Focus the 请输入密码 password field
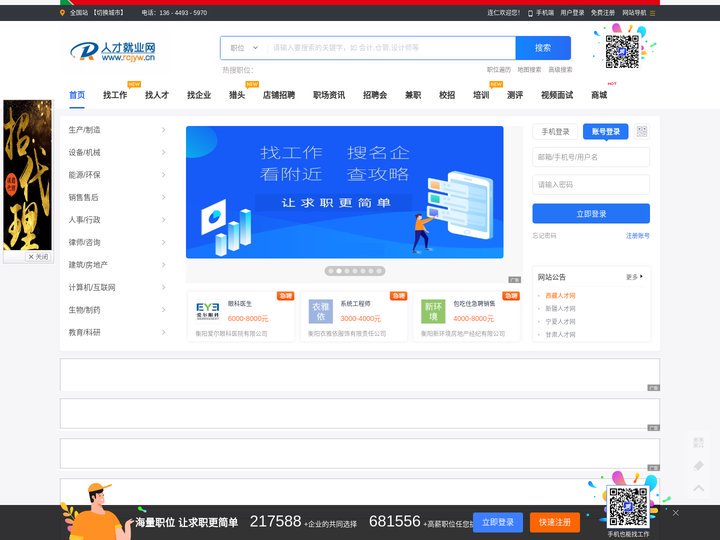Viewport: 720px width, 540px height. coord(591,185)
